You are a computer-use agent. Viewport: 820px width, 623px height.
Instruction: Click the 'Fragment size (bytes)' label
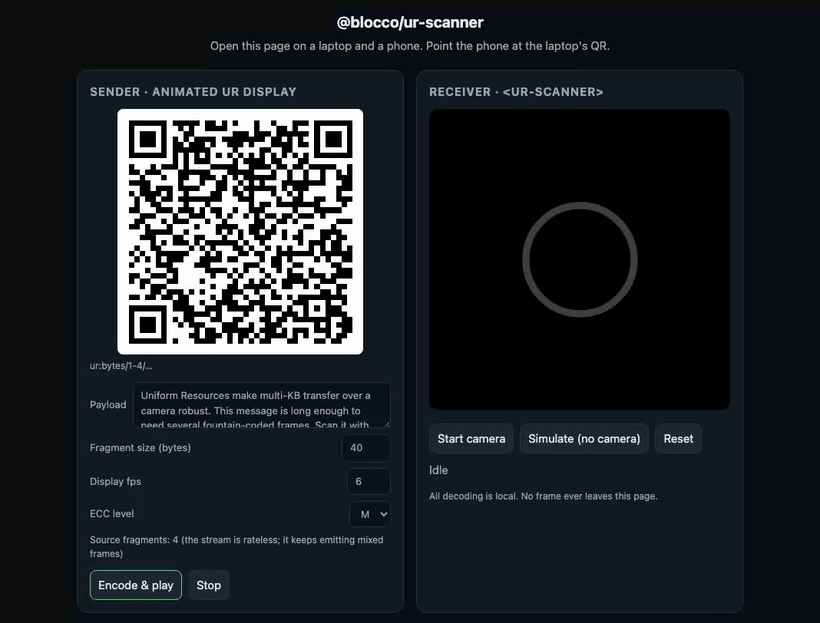click(140, 448)
